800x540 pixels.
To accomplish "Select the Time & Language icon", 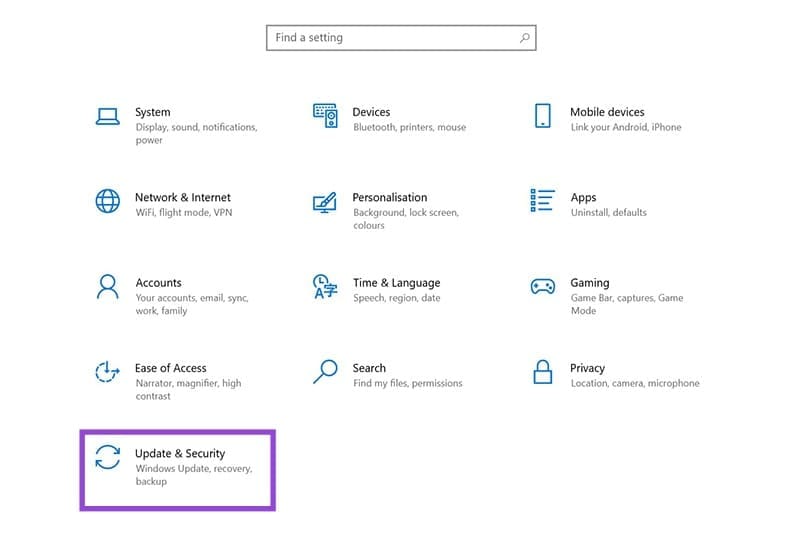I will (x=325, y=287).
